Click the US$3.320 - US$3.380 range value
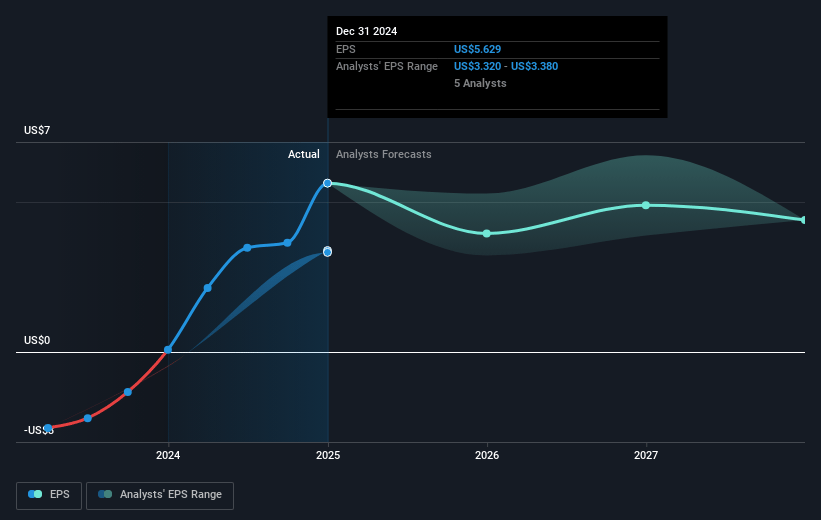This screenshot has width=821, height=520. (506, 67)
